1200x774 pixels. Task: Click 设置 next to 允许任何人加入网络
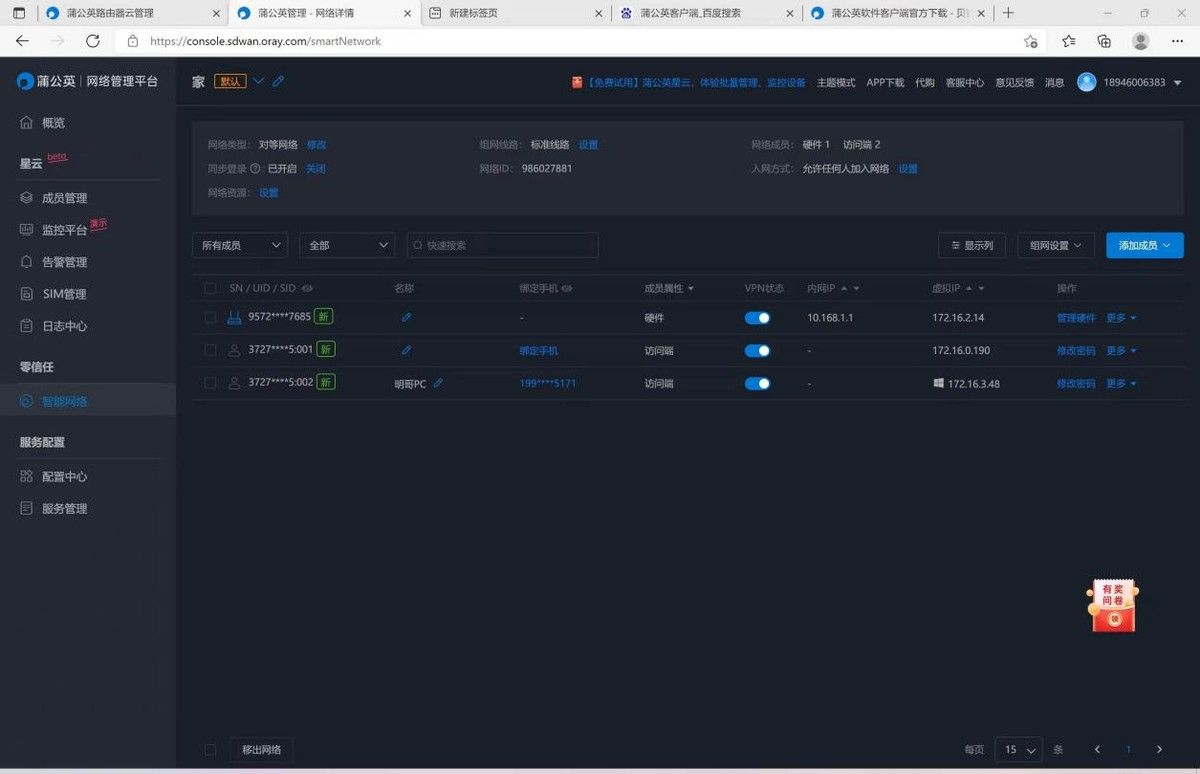(908, 169)
